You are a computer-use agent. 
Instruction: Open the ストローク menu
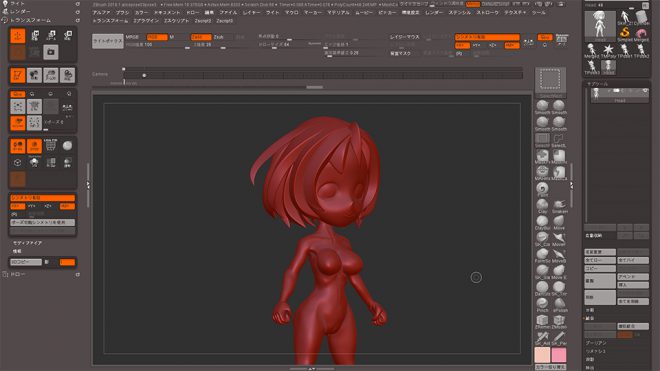488,13
